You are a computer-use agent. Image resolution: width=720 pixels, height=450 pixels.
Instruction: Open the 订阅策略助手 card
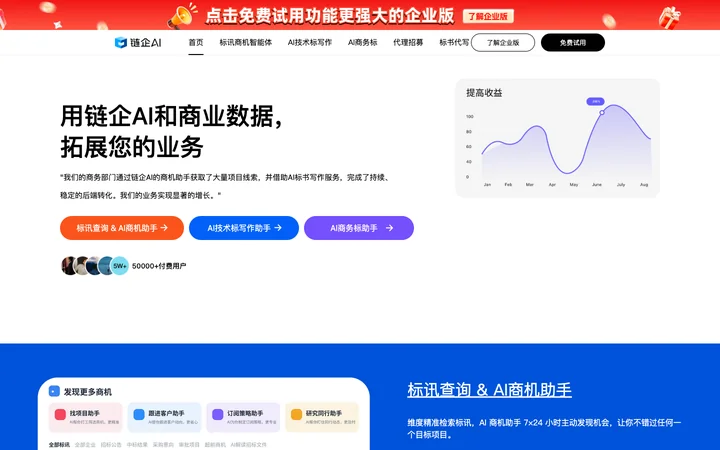(243, 417)
